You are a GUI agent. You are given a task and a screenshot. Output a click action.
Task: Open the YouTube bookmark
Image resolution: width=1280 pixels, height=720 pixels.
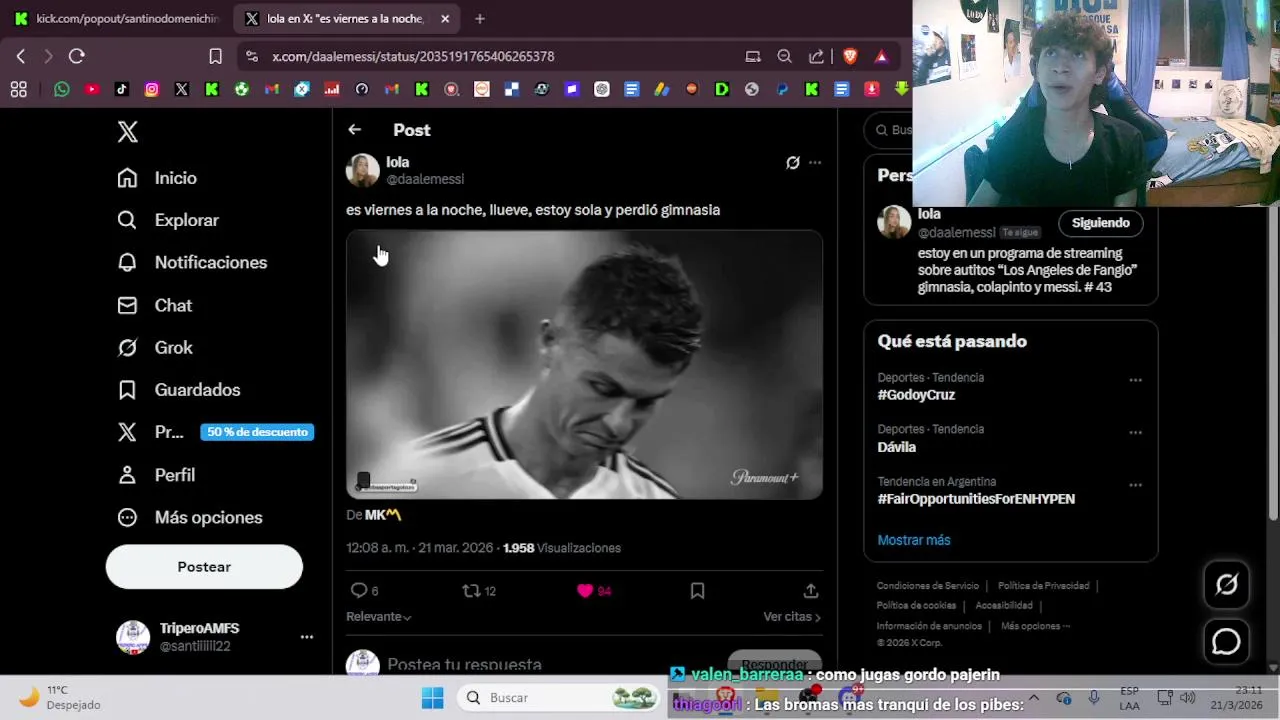click(x=92, y=89)
